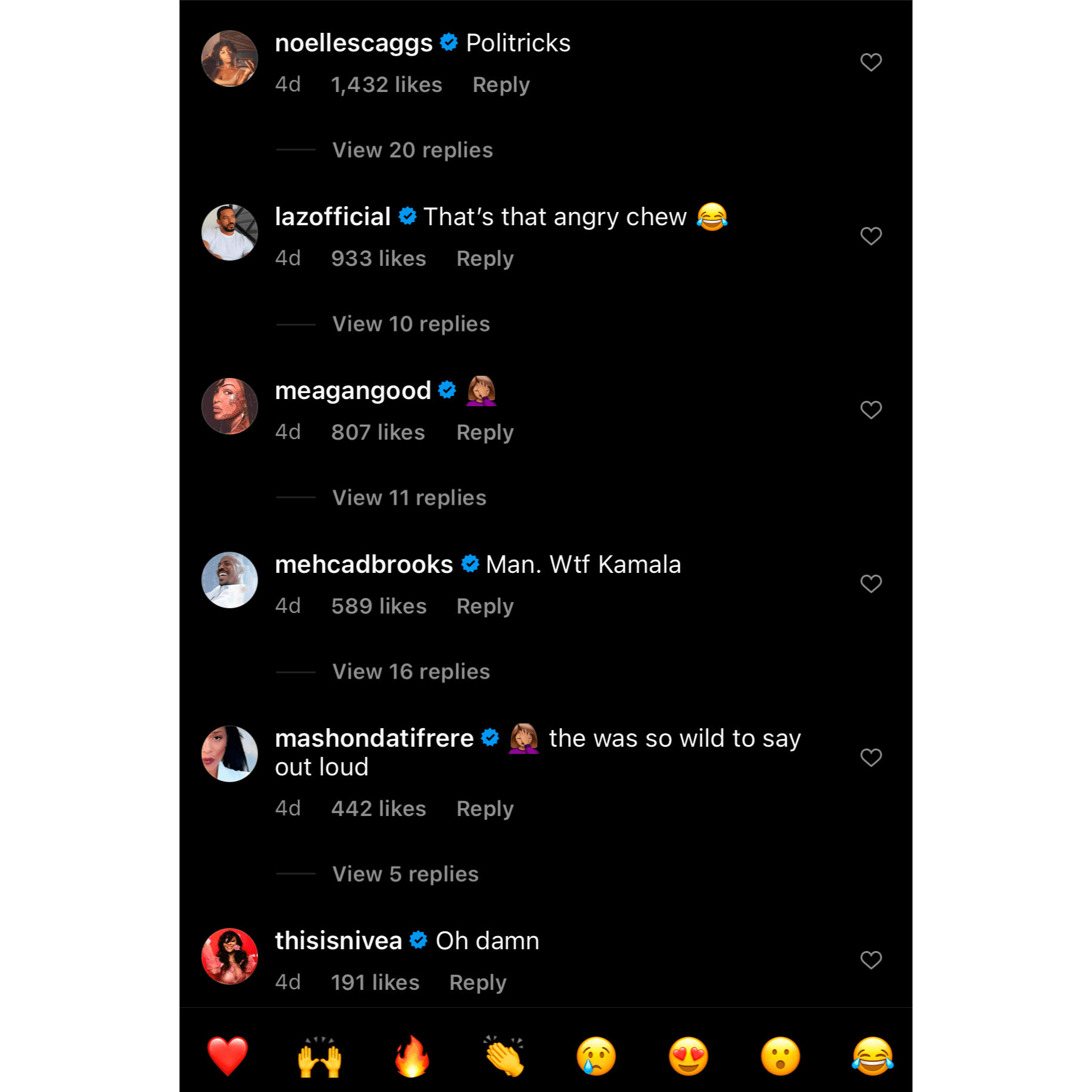1092x1092 pixels.
Task: Like lazofficial's angry chew comment
Action: pos(871,236)
